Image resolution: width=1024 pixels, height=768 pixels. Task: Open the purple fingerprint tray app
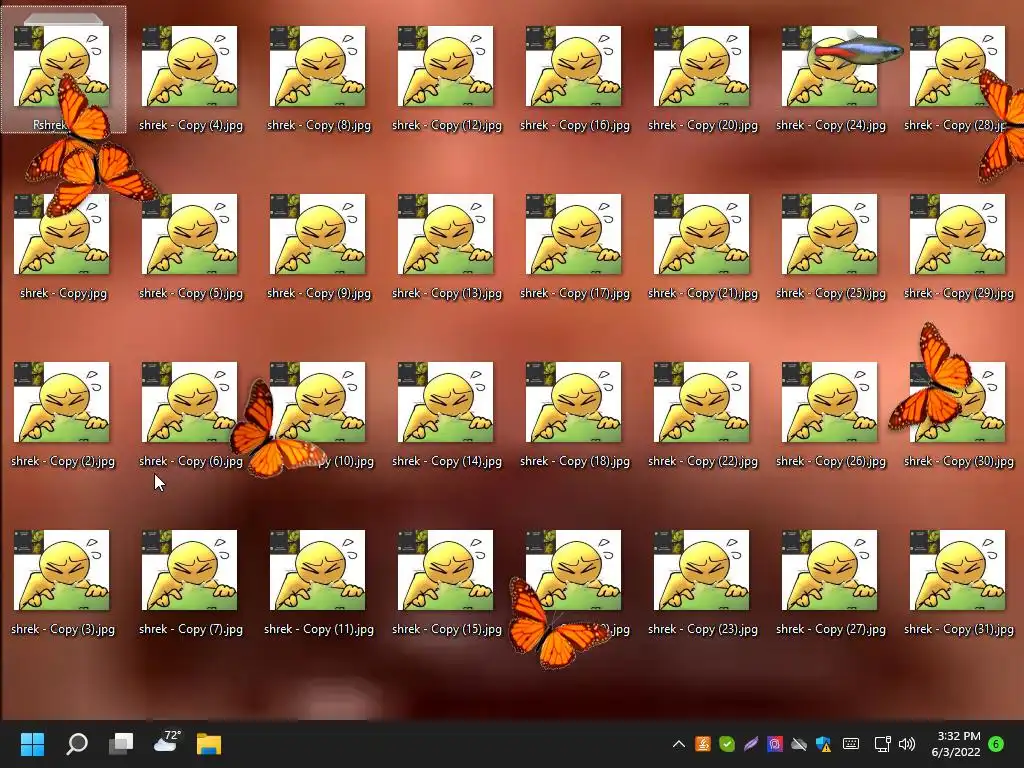point(775,744)
